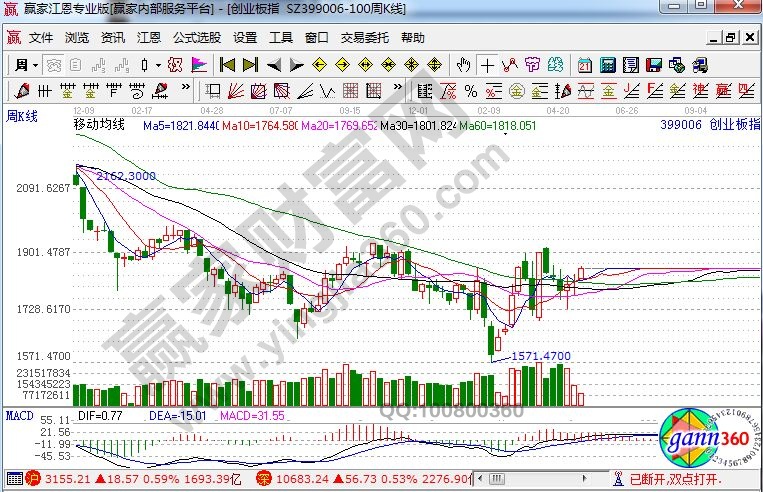Open the 文件 menu

click(x=41, y=37)
